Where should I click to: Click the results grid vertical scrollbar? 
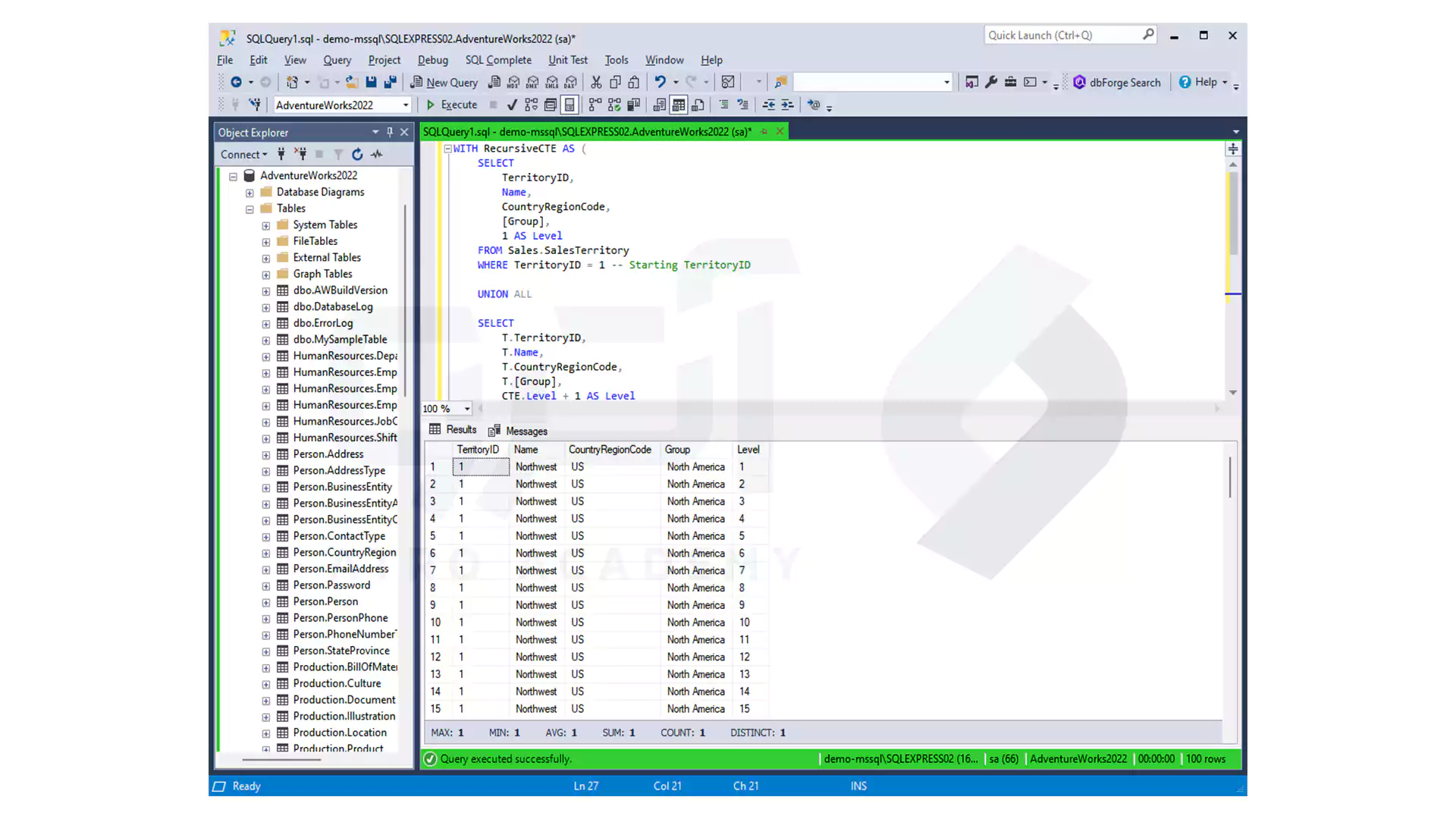point(1230,477)
